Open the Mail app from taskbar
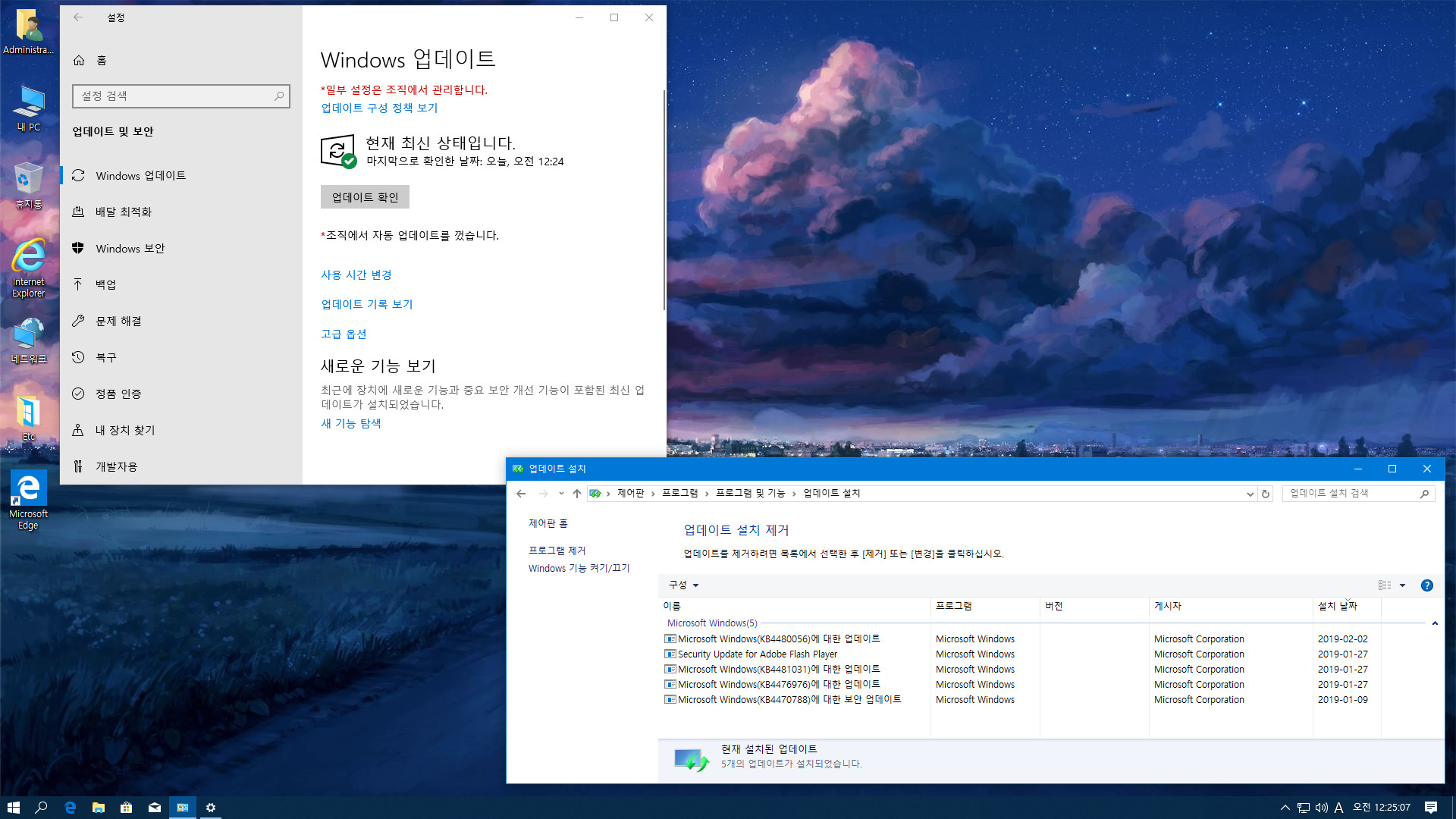The image size is (1456, 819). pyautogui.click(x=155, y=808)
